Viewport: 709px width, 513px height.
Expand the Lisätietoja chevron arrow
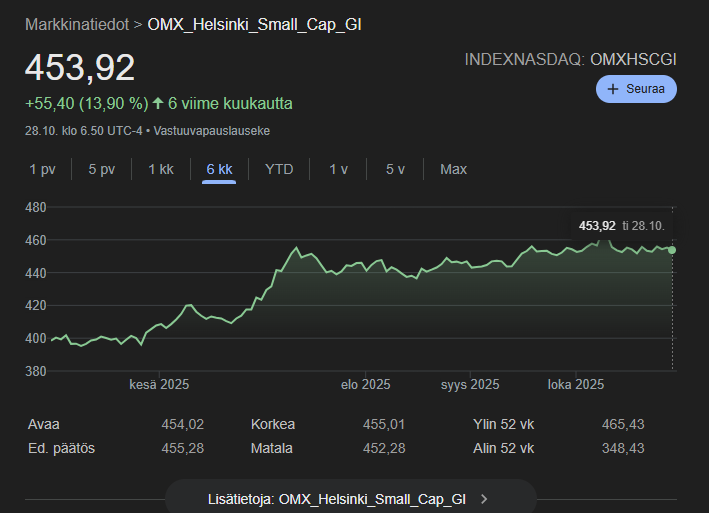pyautogui.click(x=485, y=498)
